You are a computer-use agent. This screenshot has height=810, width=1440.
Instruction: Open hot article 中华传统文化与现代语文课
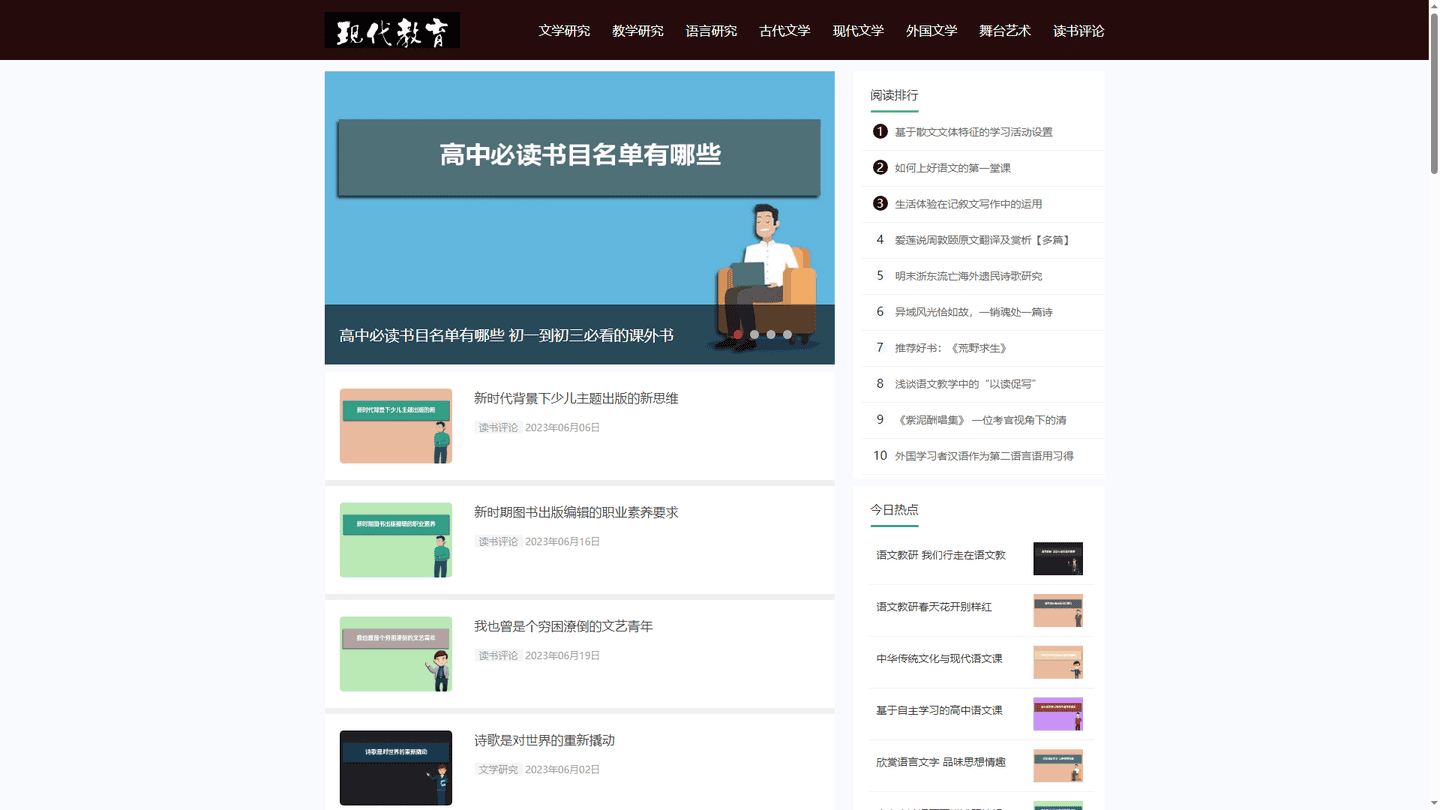[939, 659]
